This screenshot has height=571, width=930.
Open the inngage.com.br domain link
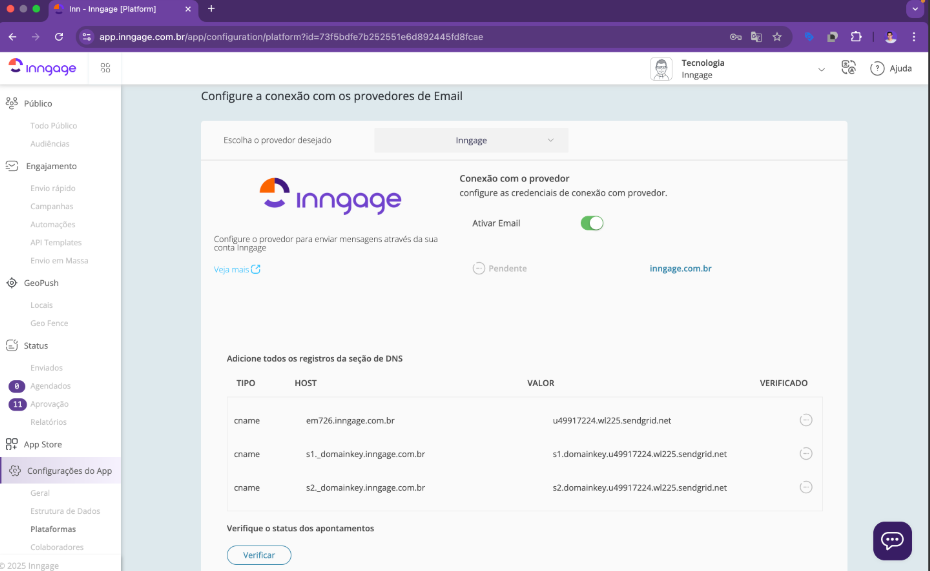pos(680,269)
